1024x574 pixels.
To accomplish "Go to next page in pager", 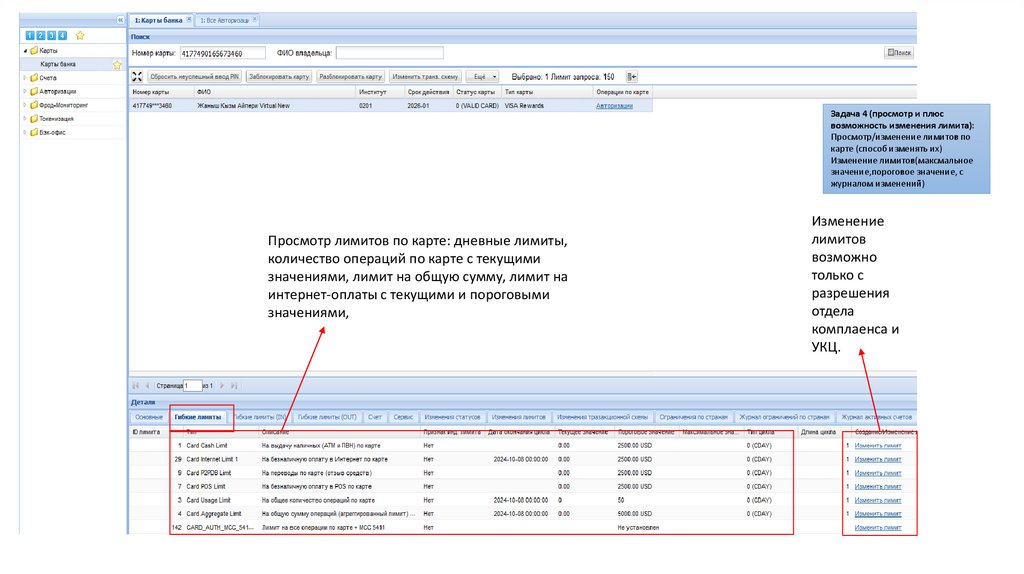I will tap(223, 385).
